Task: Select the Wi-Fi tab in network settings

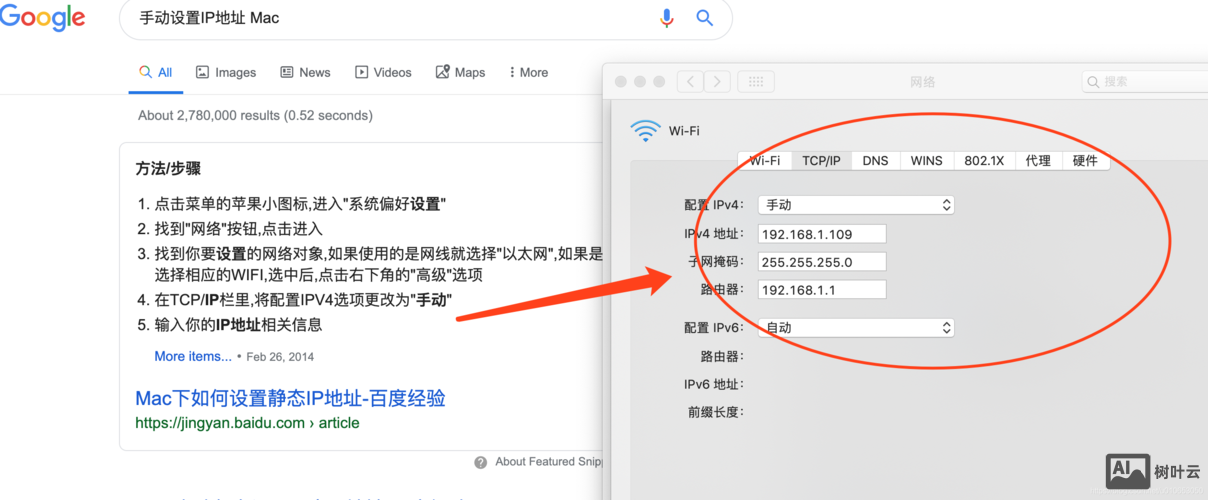Action: (x=765, y=160)
